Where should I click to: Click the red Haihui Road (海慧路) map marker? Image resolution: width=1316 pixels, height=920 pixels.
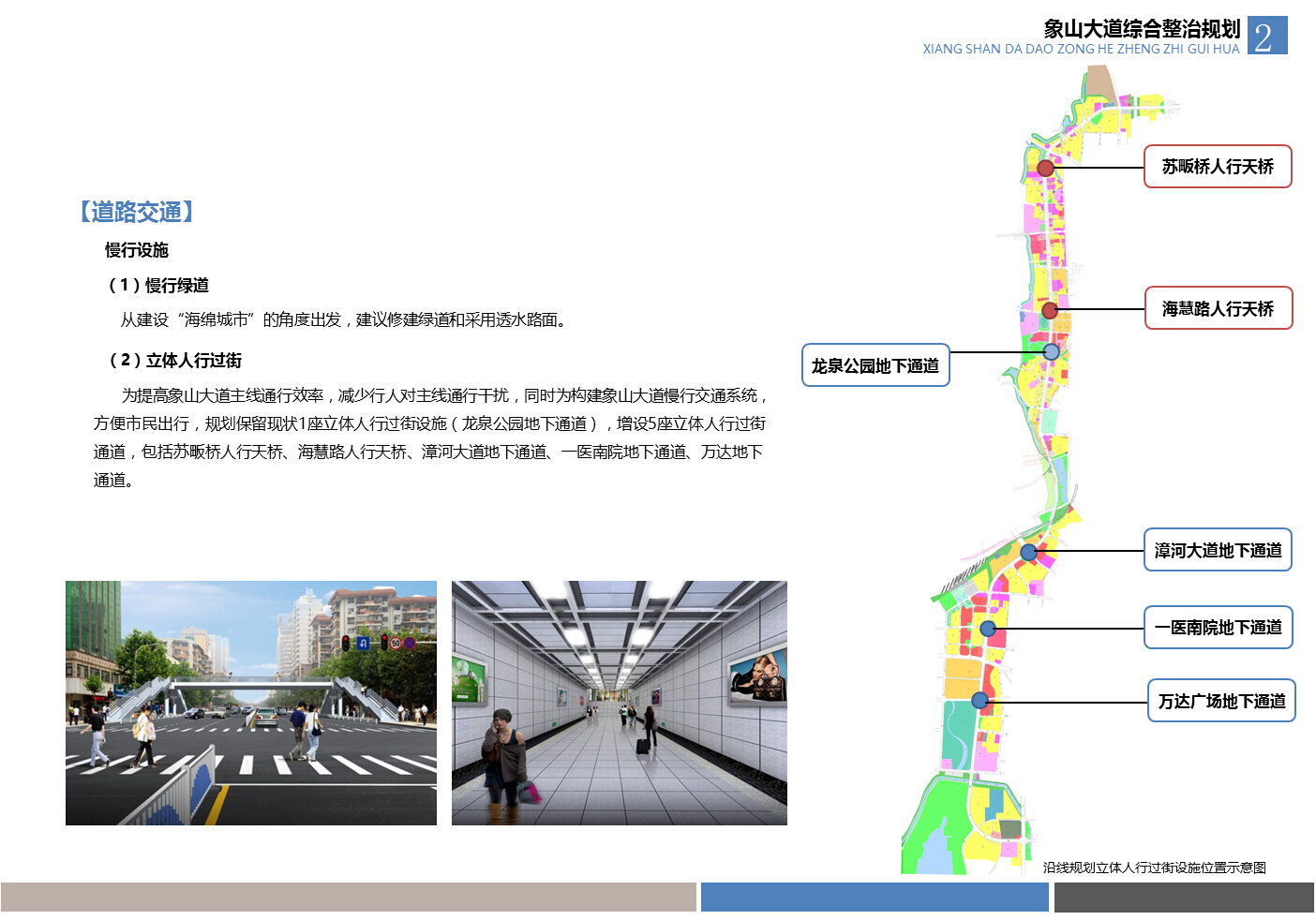(1050, 310)
